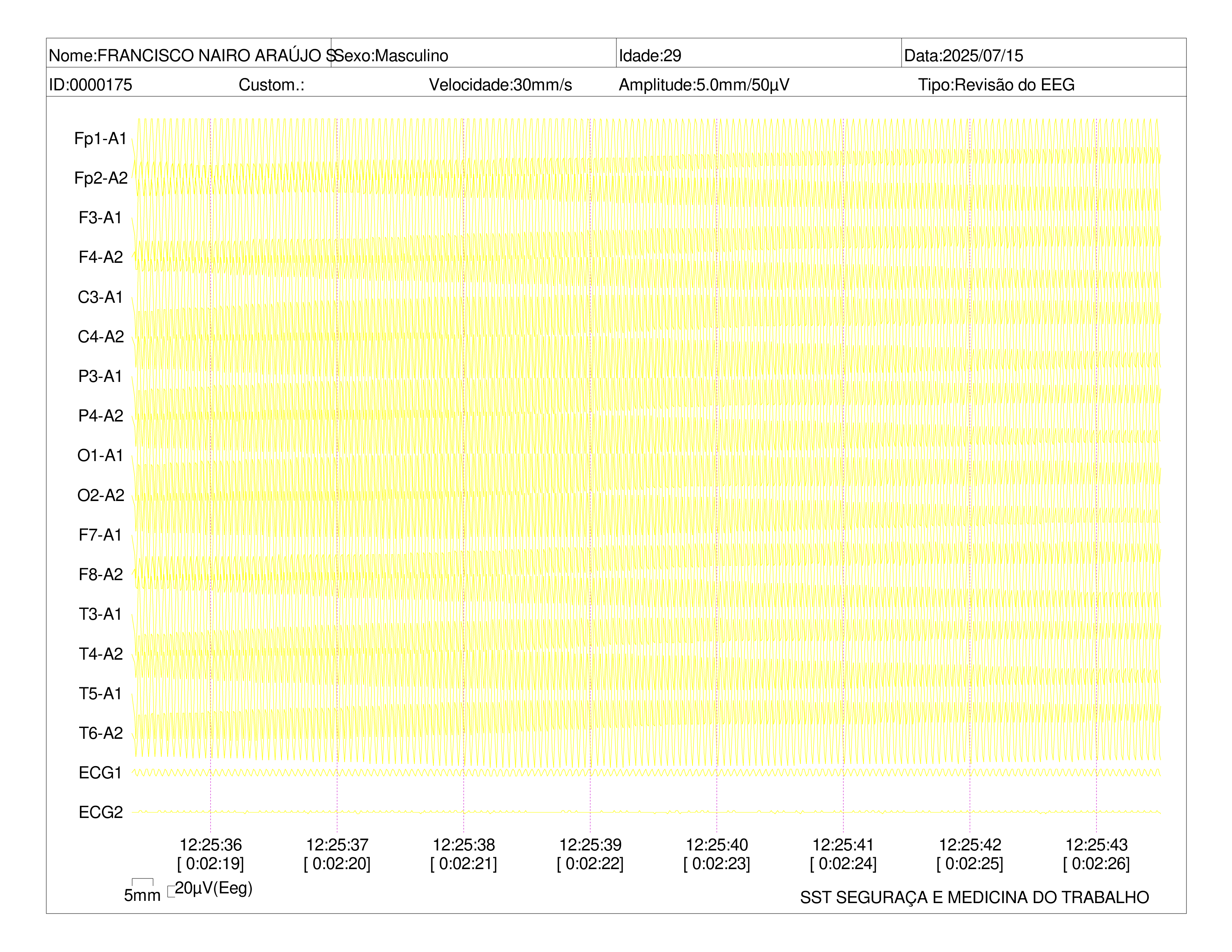The width and height of the screenshot is (1232, 952).
Task: Click the 'SST SEGURAÇA E MEDICINA DO TRABALHO' footer
Action: 974,897
